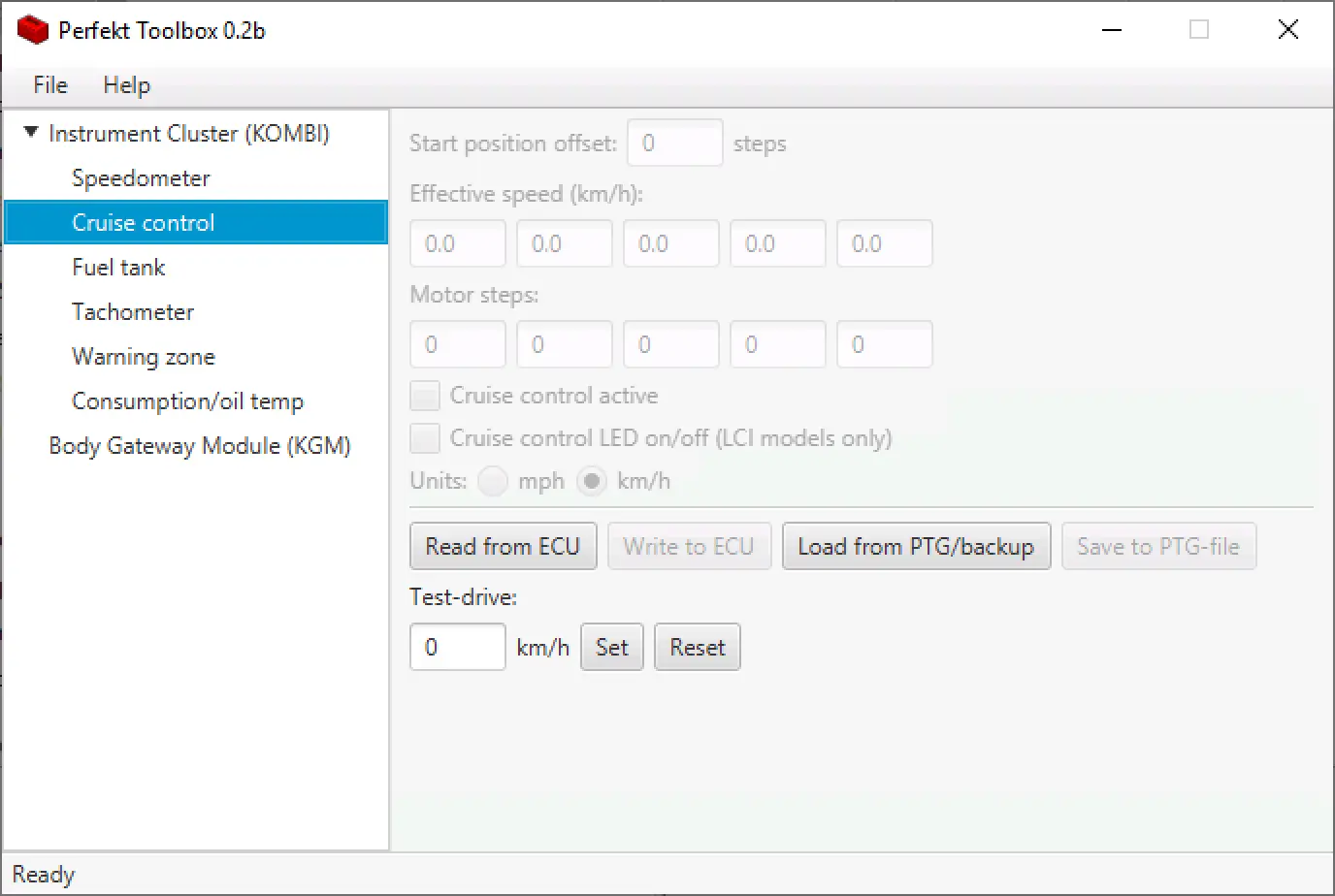Select Speedometer in the sidebar tree
Viewport: 1335px width, 896px height.
141,178
